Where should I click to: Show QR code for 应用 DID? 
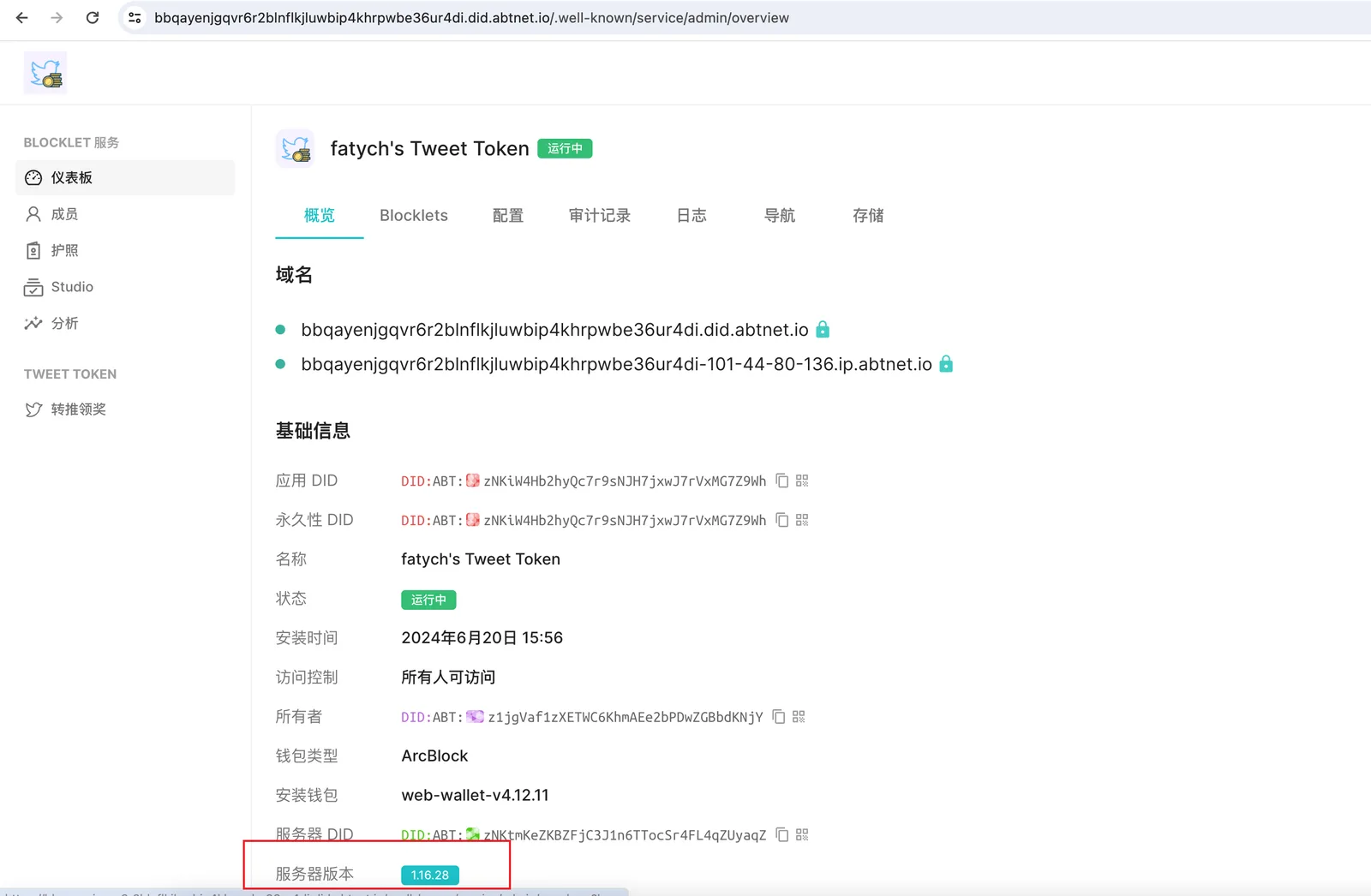click(802, 481)
